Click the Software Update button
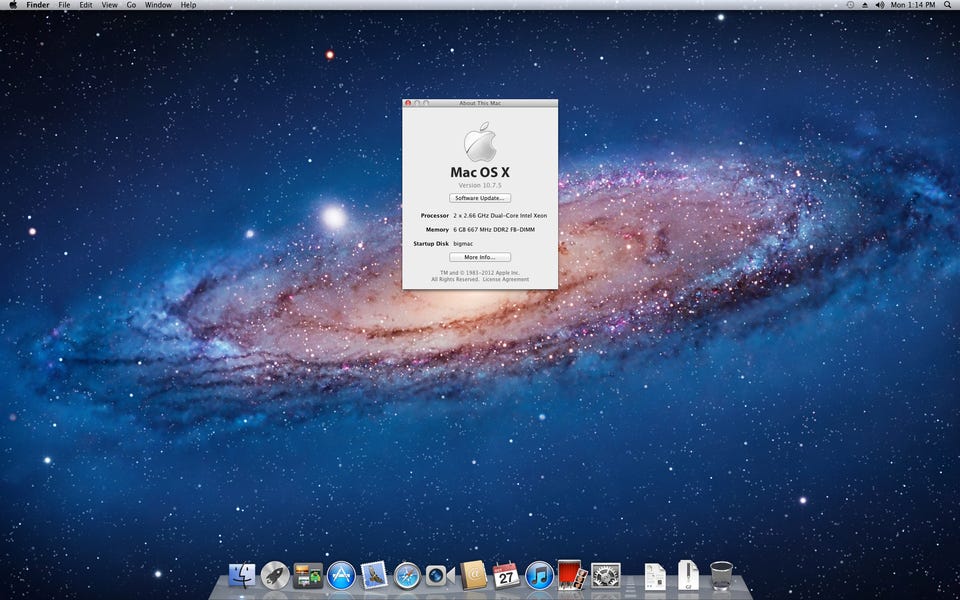 480,198
